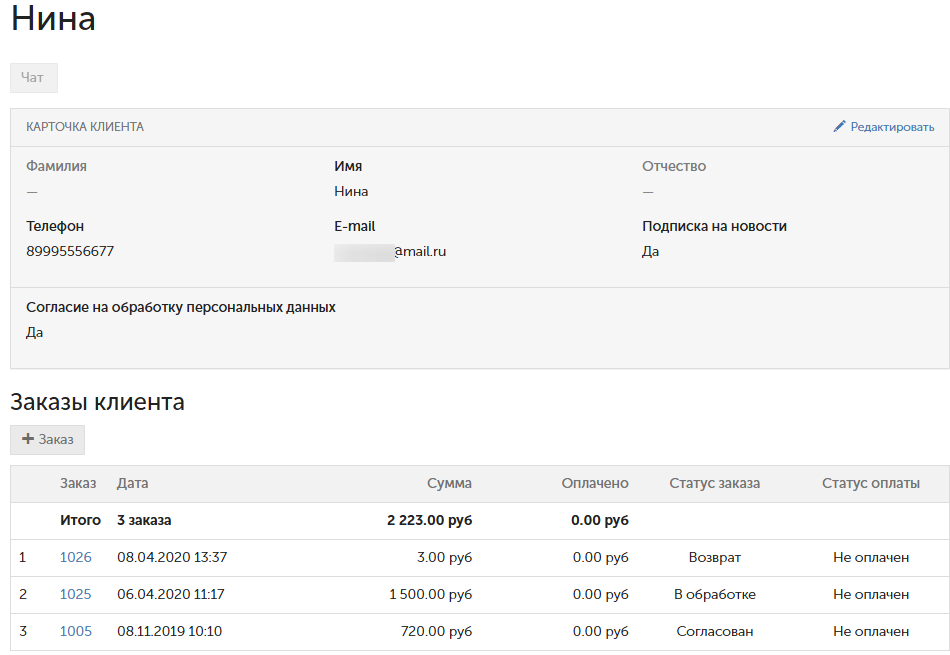
Task: Open order number 1005
Action: (75, 631)
